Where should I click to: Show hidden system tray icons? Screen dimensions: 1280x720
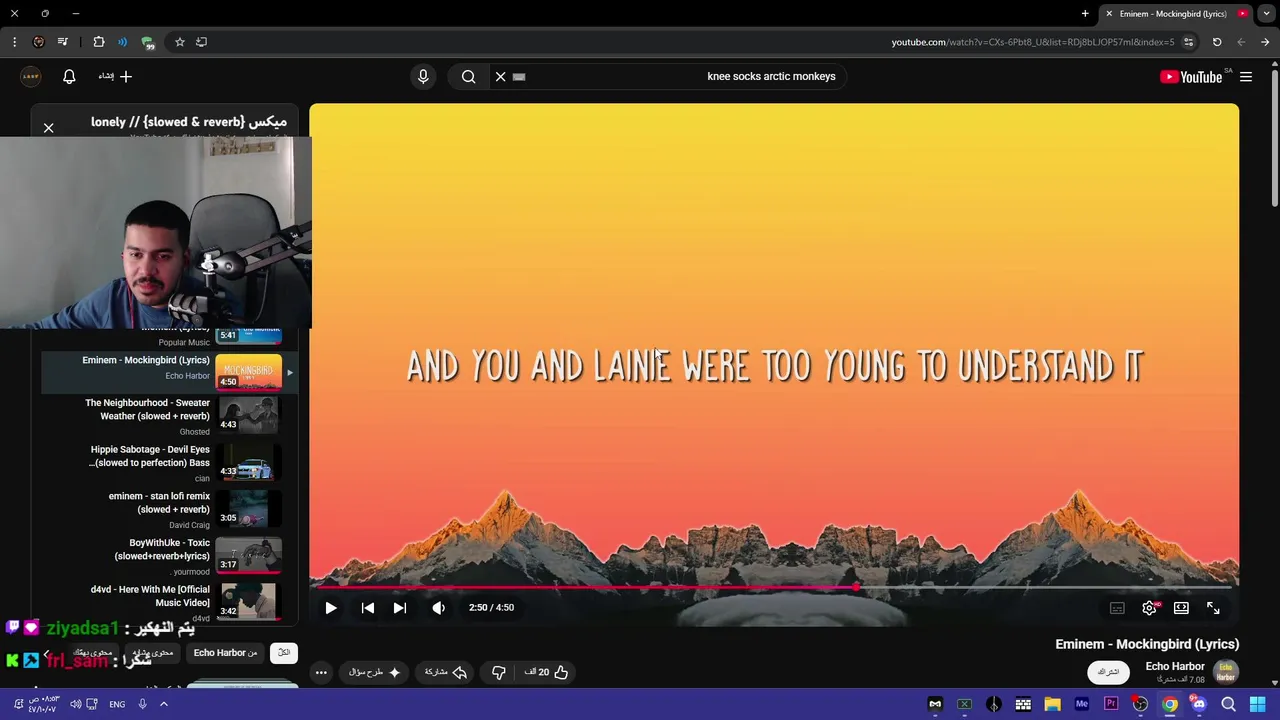tap(164, 704)
